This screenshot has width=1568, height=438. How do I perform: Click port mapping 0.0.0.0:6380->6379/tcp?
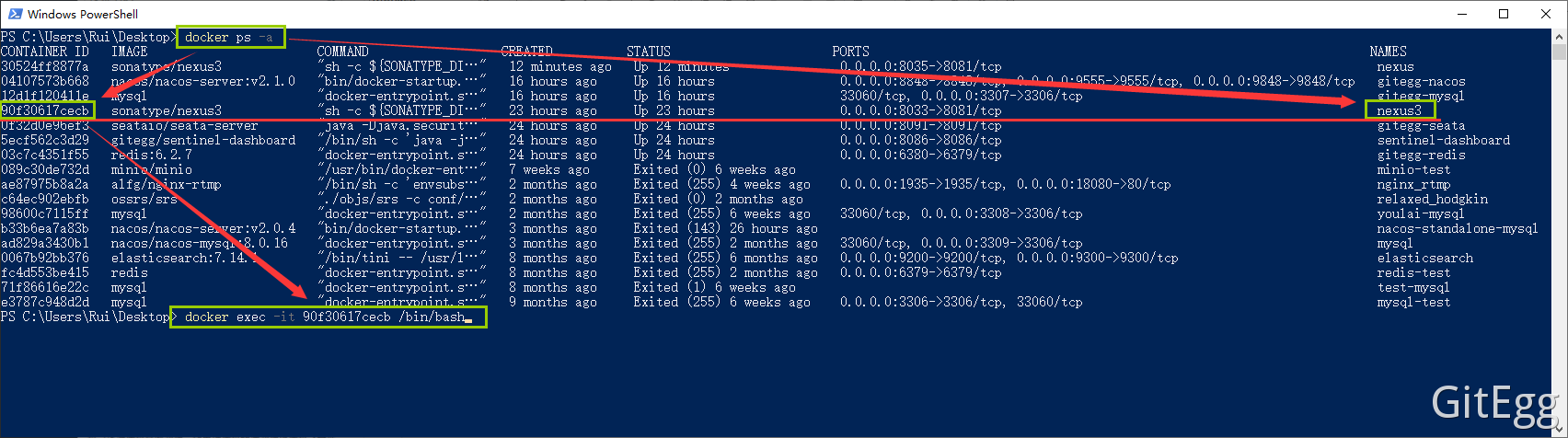click(x=921, y=155)
